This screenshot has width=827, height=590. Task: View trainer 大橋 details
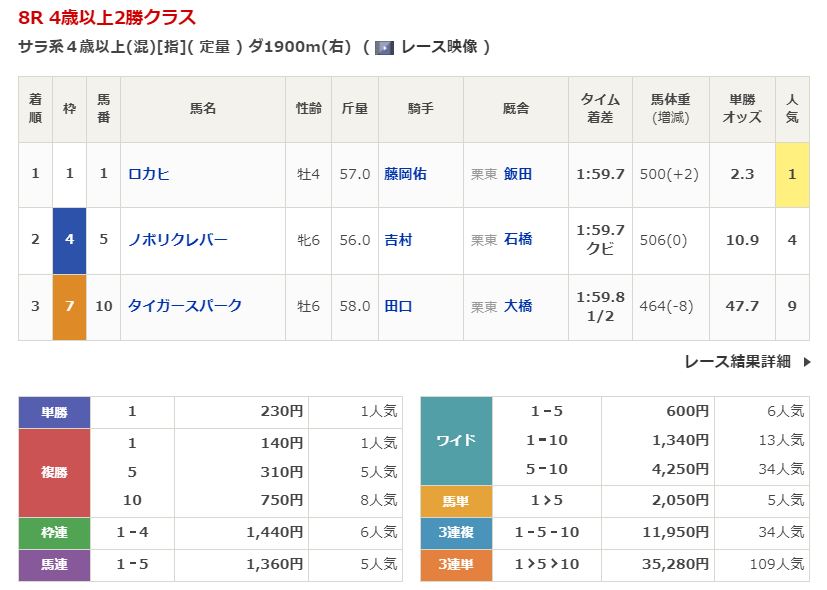click(517, 306)
